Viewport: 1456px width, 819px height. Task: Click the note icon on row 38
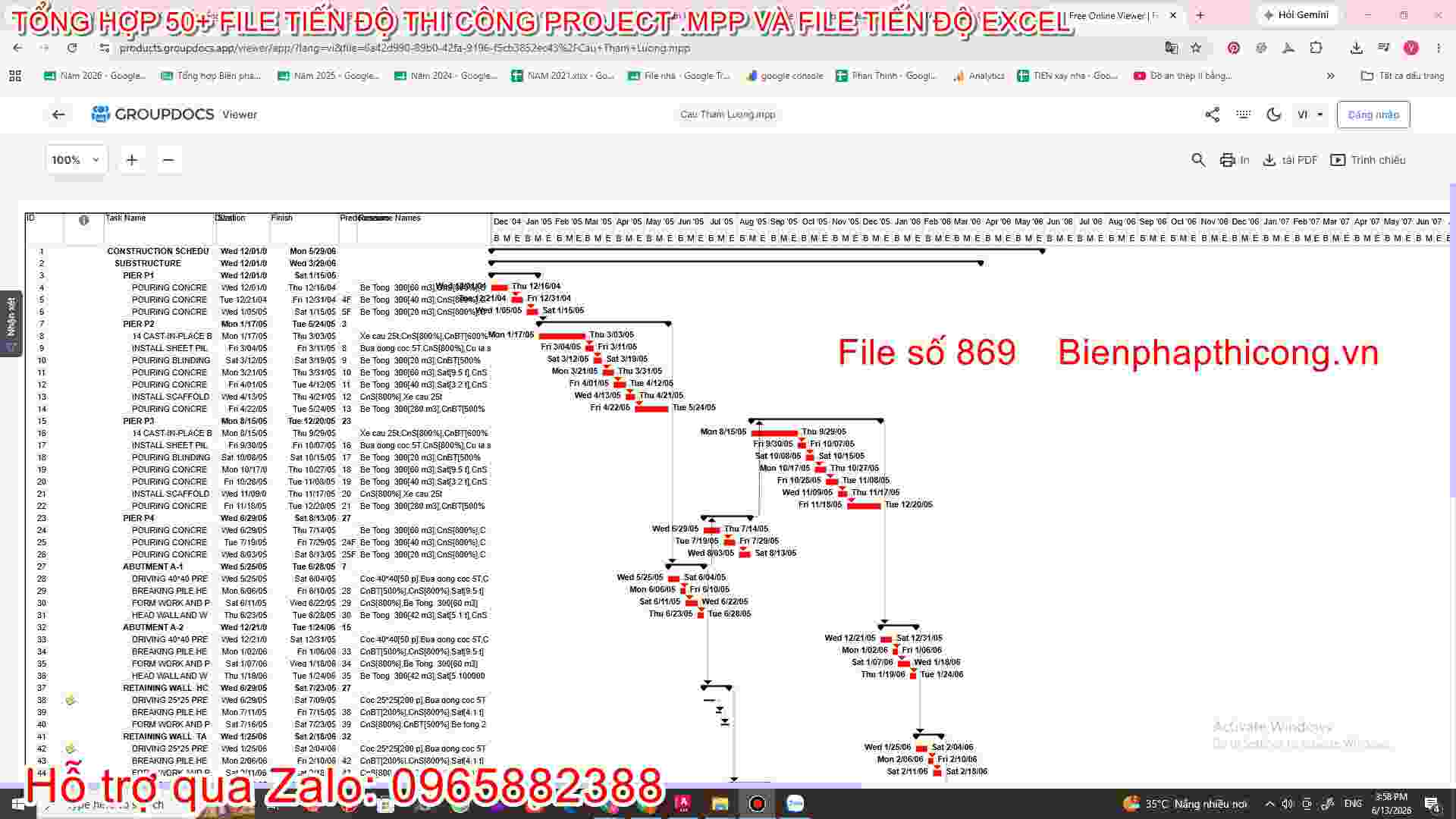pos(71,700)
